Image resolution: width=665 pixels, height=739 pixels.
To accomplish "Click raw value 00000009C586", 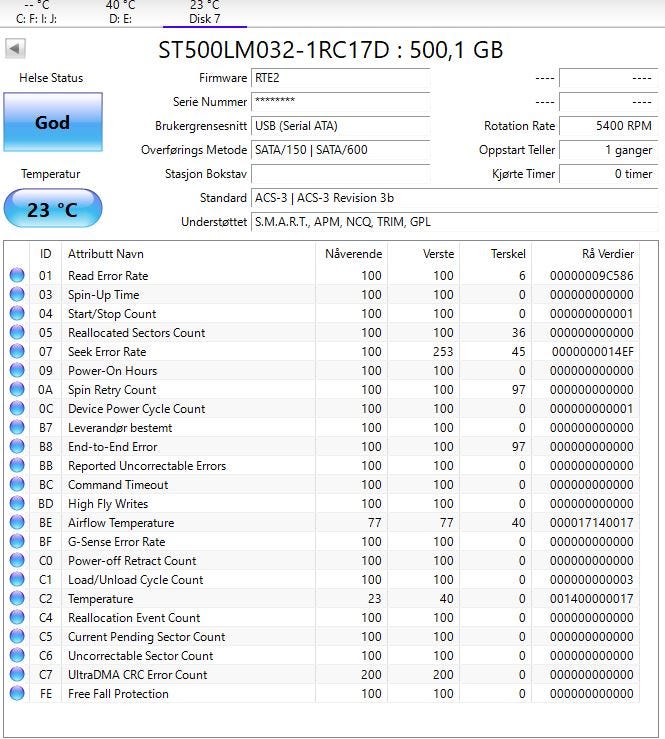I will click(x=591, y=276).
